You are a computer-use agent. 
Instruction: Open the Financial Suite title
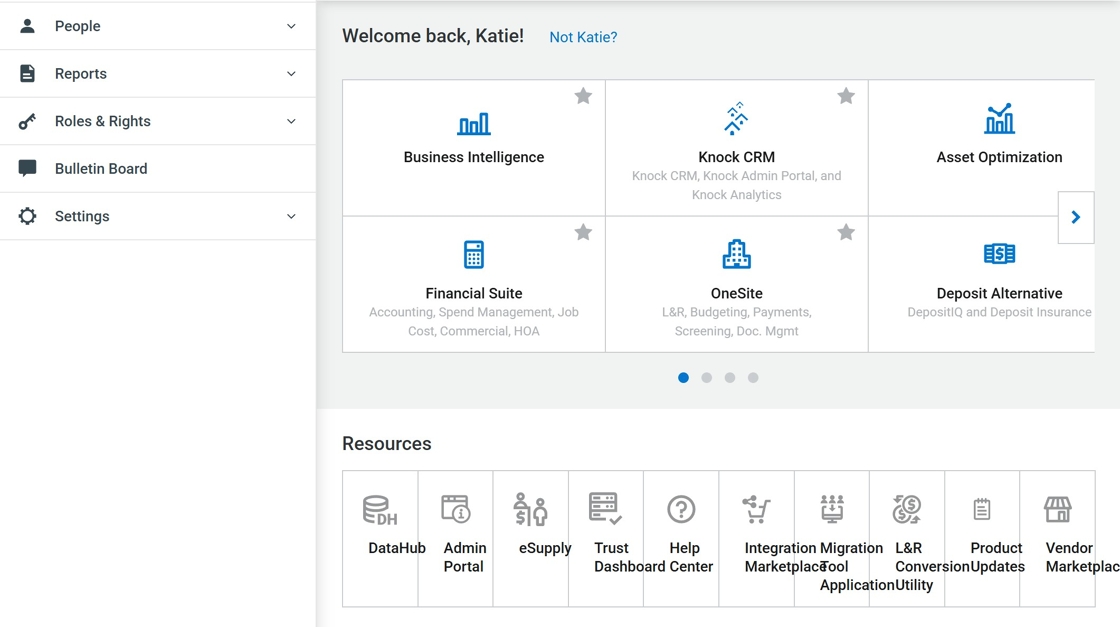[x=474, y=294]
